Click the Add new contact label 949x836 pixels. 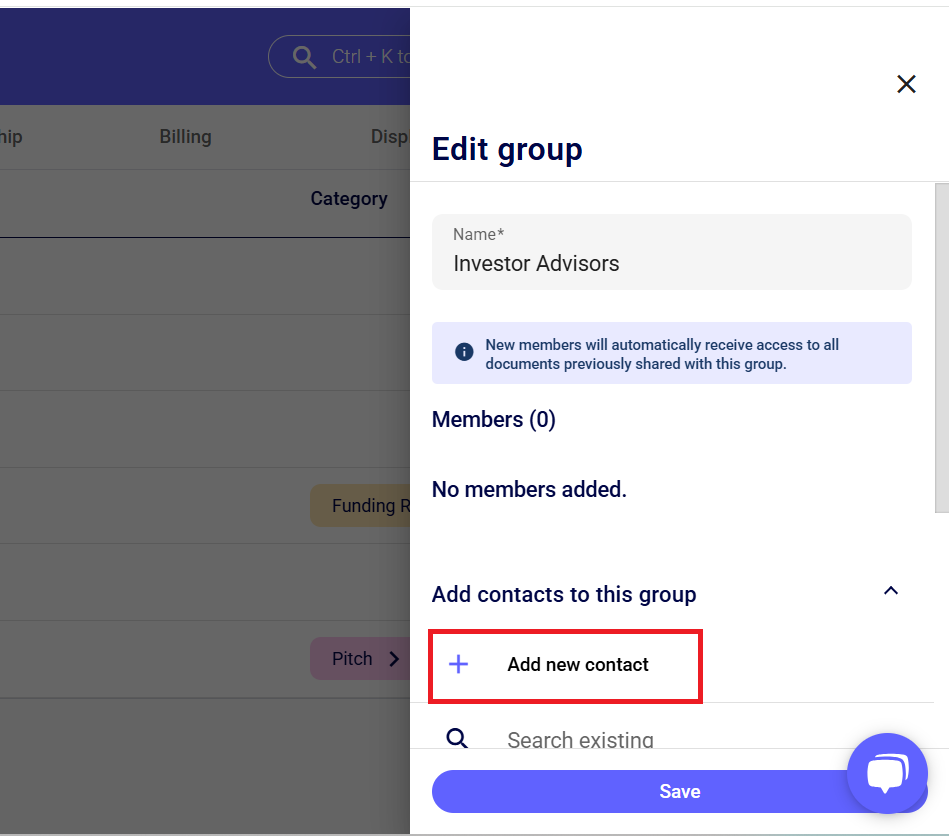578,665
